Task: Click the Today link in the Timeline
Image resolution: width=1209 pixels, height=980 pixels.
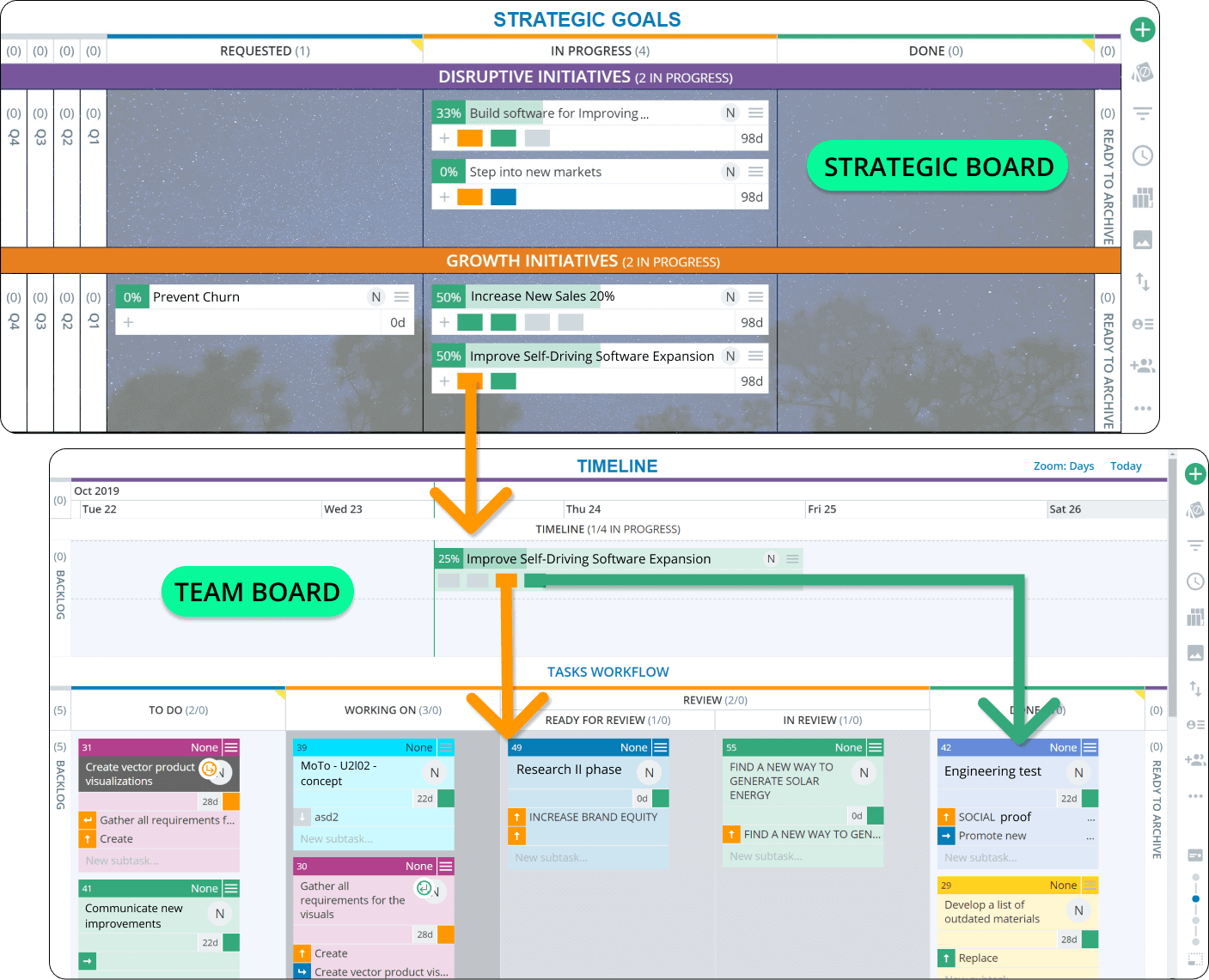Action: pos(1126,466)
